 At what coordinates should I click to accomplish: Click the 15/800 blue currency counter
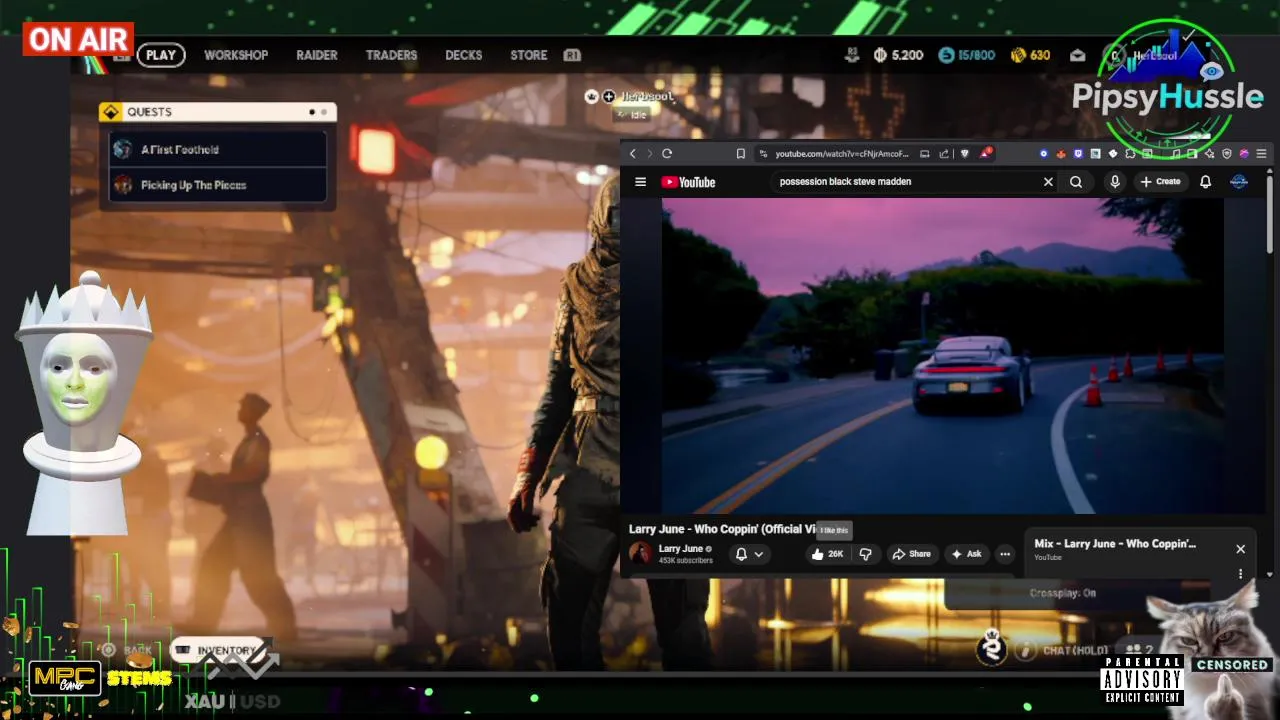[x=967, y=55]
